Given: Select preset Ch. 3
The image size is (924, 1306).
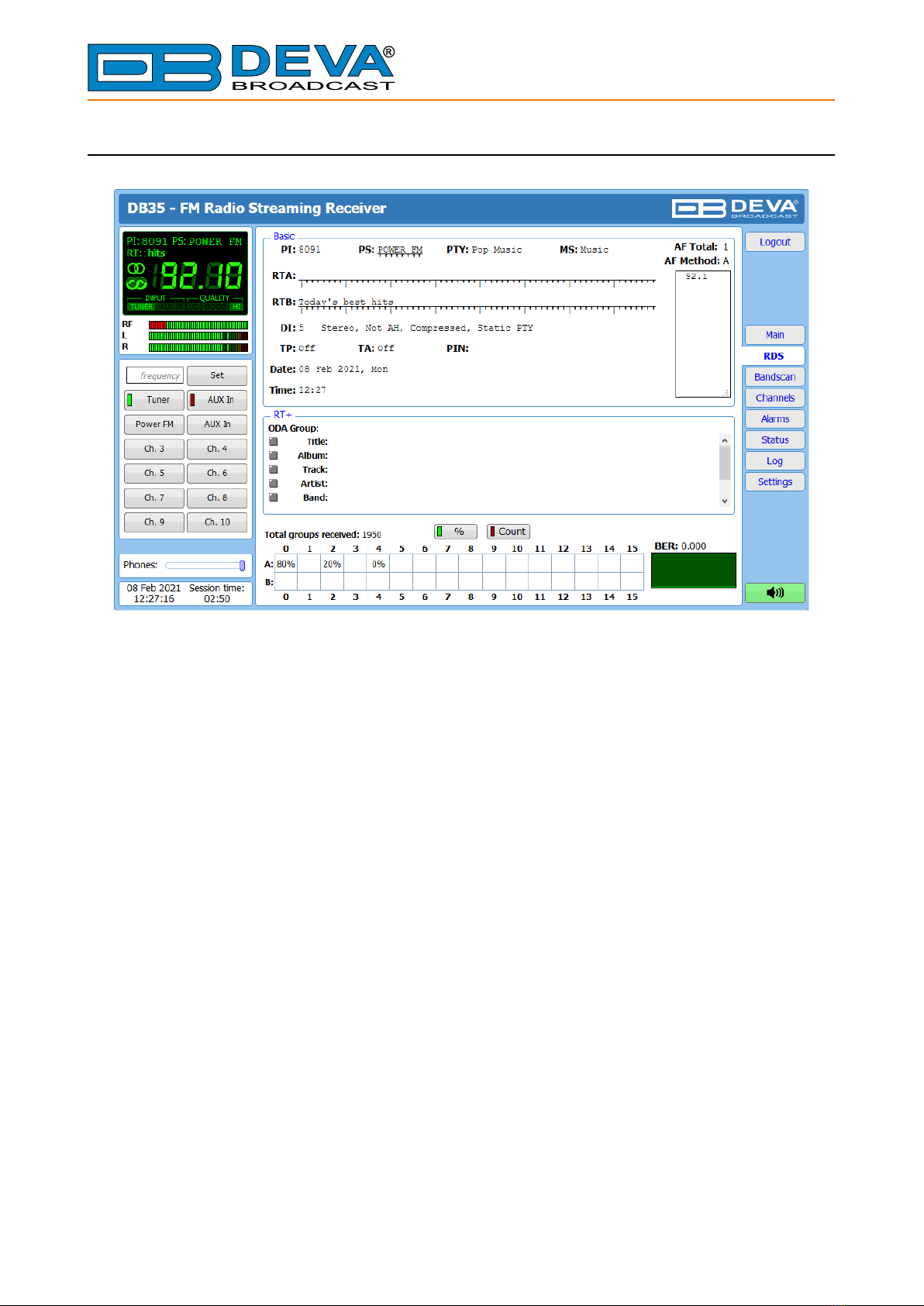Looking at the screenshot, I should coord(154,449).
